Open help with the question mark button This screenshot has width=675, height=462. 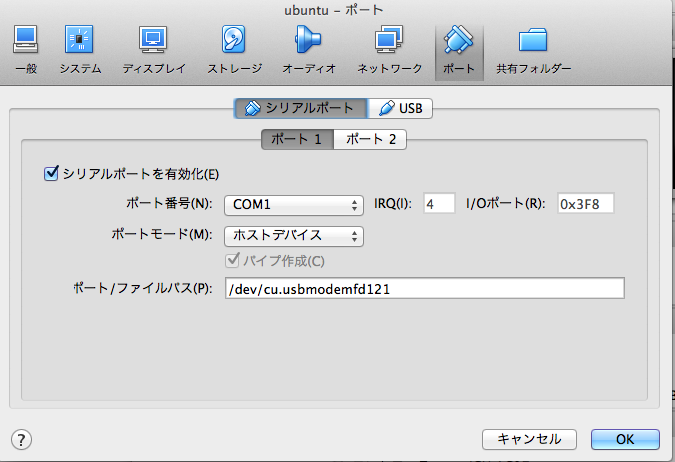point(21,440)
